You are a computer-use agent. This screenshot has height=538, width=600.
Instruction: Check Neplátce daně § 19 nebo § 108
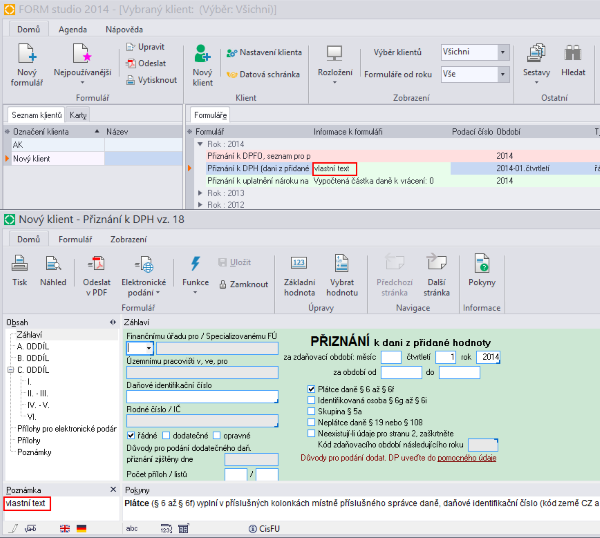(311, 422)
